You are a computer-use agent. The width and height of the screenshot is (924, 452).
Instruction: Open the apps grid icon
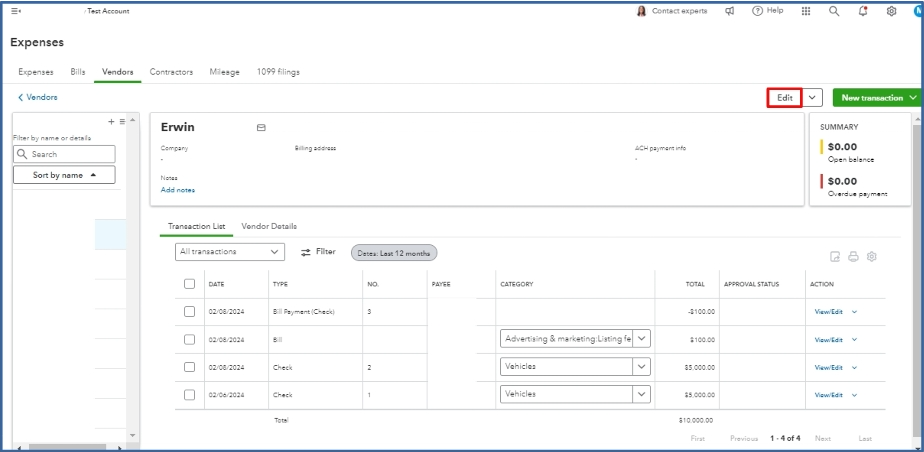click(806, 11)
